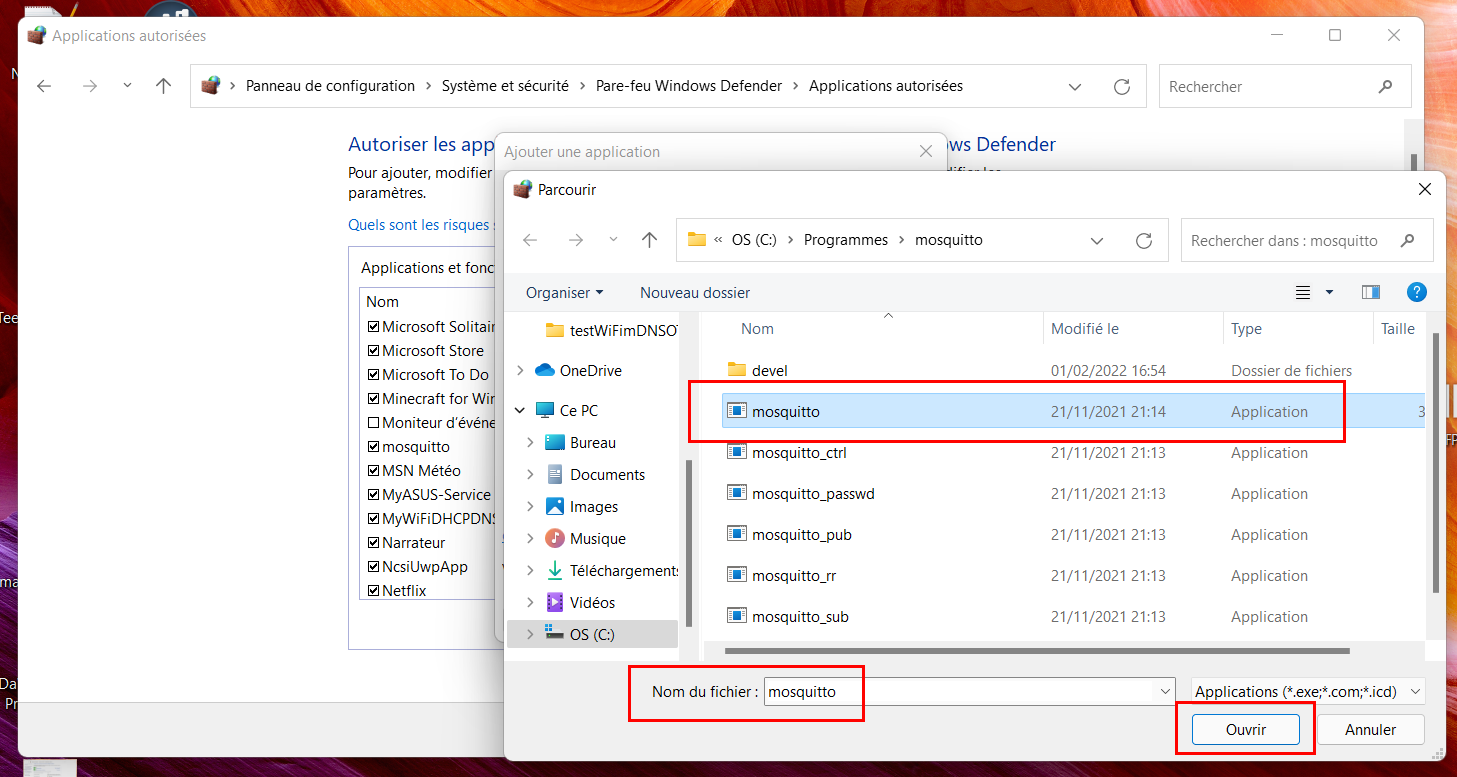Uncheck the Microsoft Store checkbox
This screenshot has height=777, width=1457.
click(x=373, y=350)
